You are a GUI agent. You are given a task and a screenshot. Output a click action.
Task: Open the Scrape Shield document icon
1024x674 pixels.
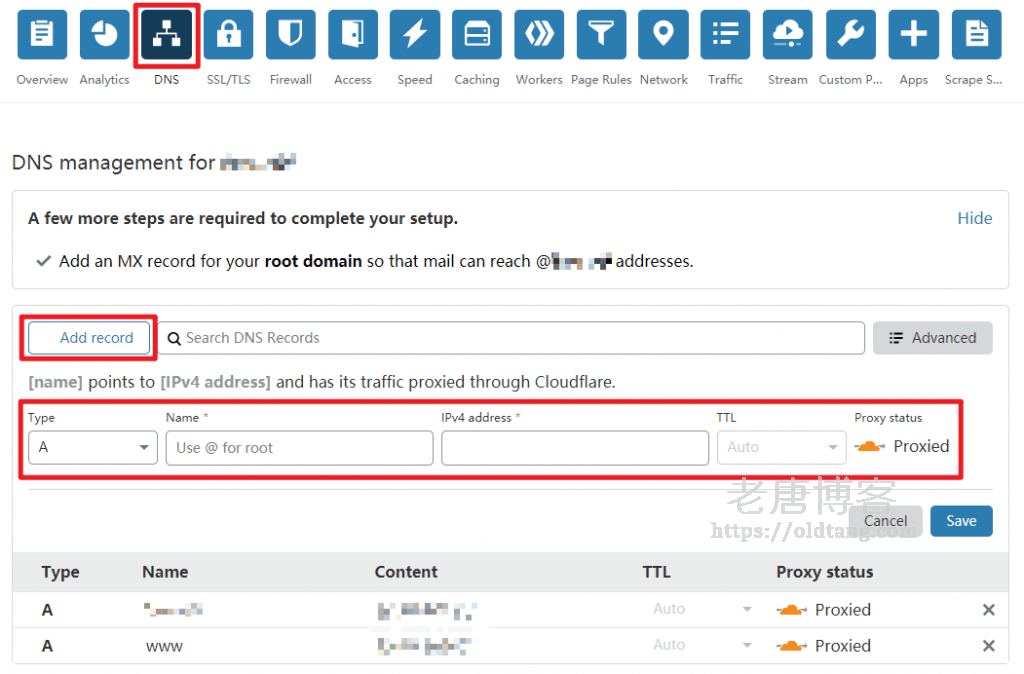pyautogui.click(x=976, y=35)
